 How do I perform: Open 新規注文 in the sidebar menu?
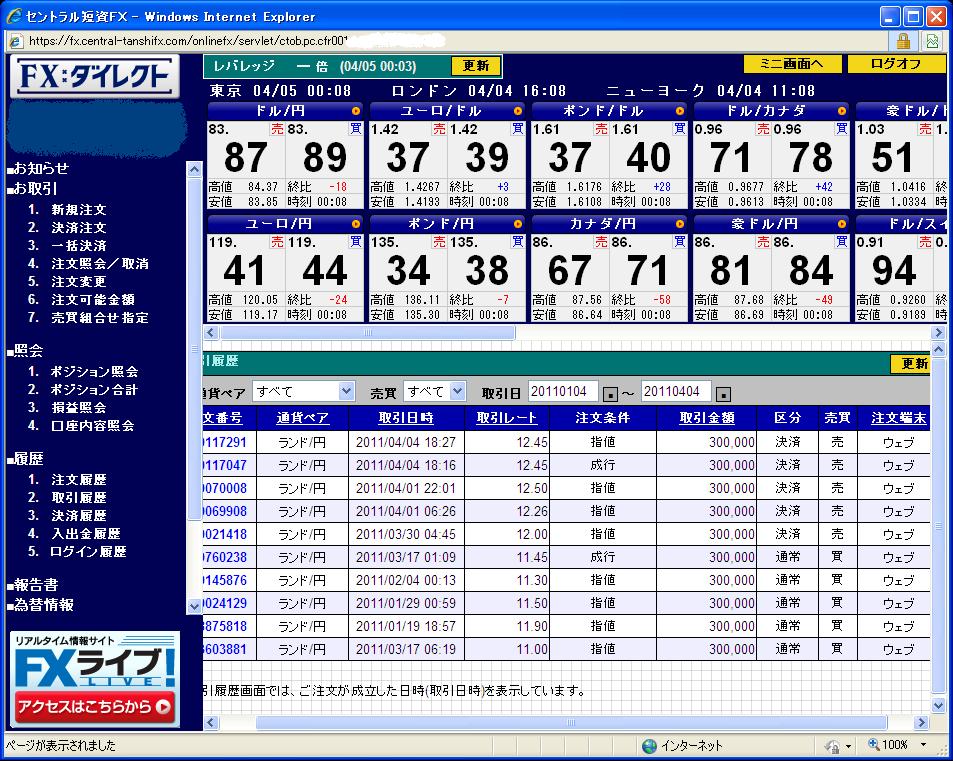[x=79, y=210]
